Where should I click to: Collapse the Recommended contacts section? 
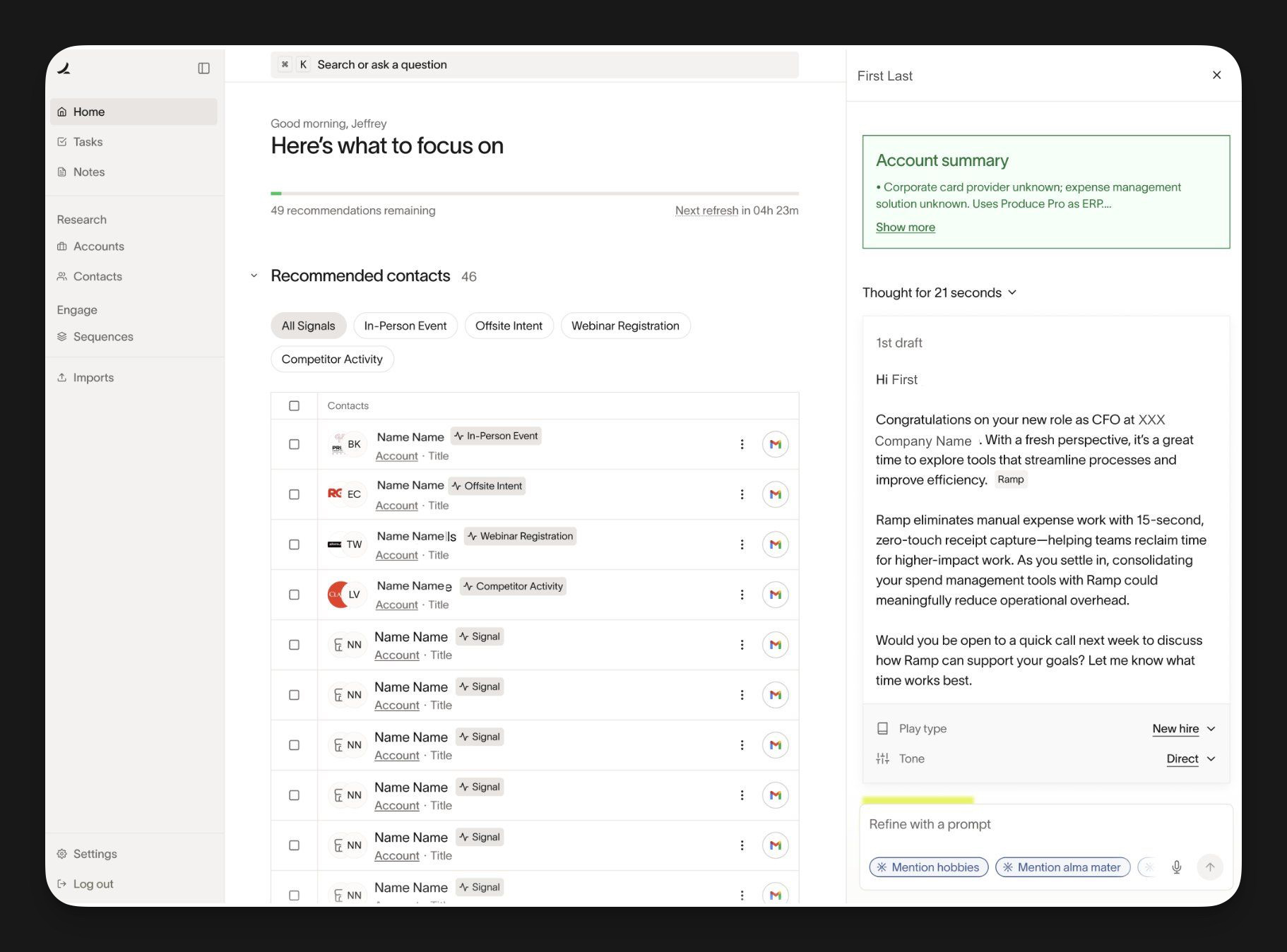254,275
